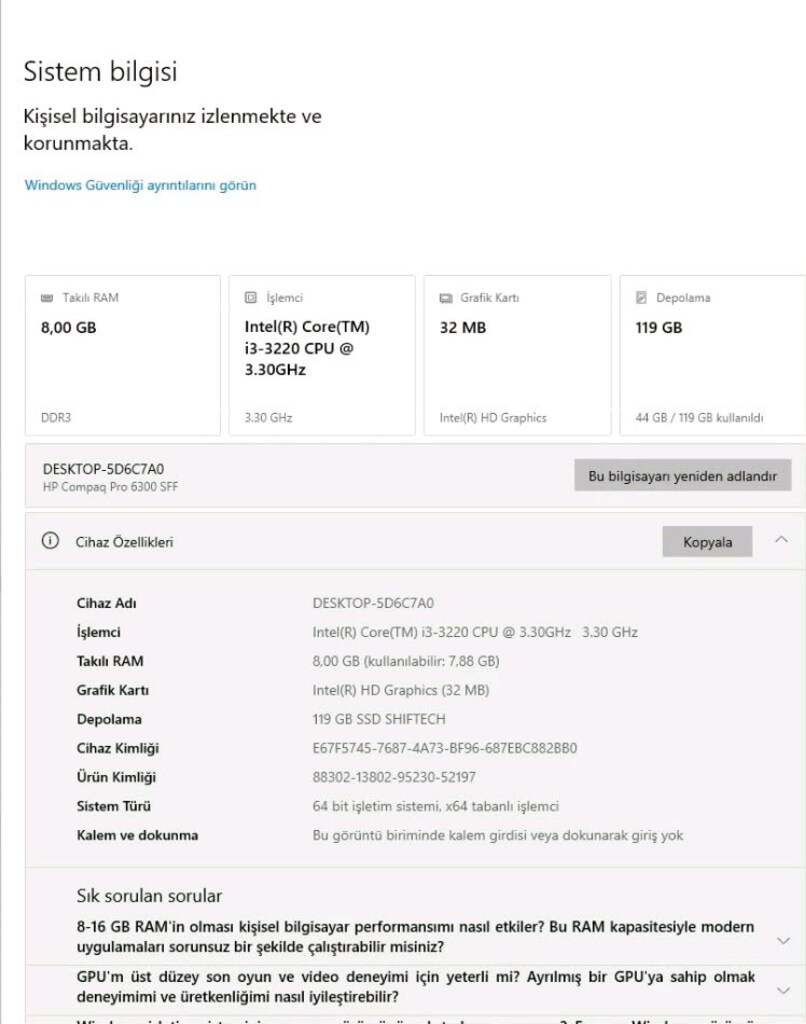This screenshot has height=1024, width=806.
Task: Click Kişisel bilgisayarınız izlenmekte ve korunmakta text
Action: click(x=172, y=129)
